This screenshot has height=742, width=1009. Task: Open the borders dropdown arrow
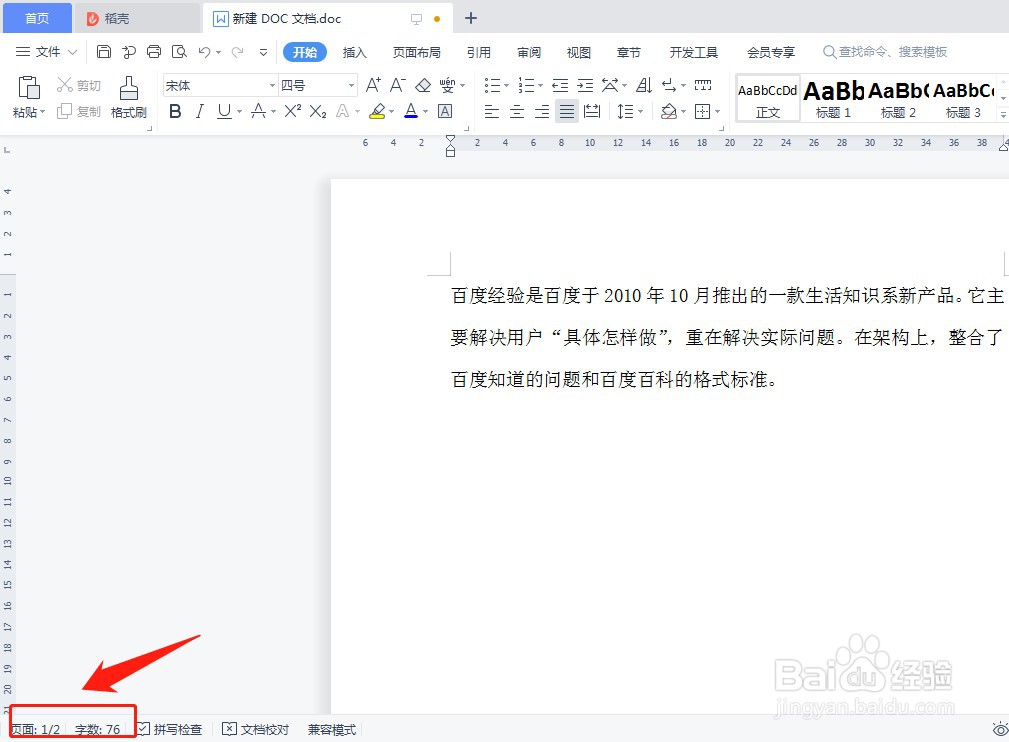tap(717, 112)
